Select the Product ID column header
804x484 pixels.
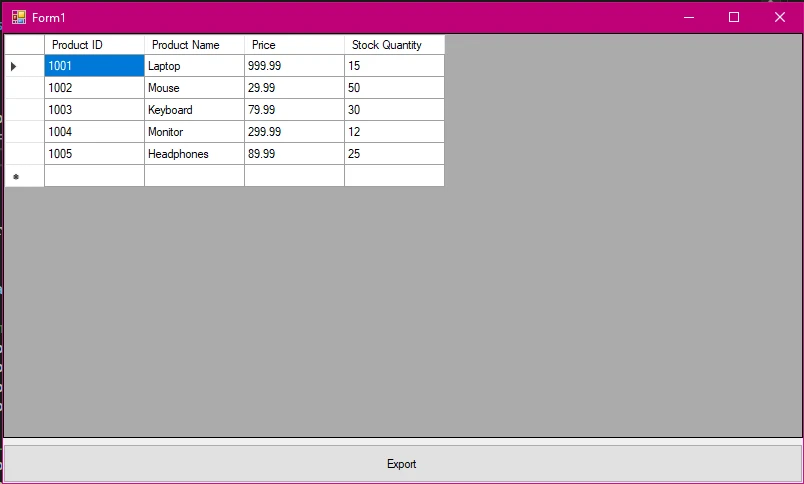[94, 45]
